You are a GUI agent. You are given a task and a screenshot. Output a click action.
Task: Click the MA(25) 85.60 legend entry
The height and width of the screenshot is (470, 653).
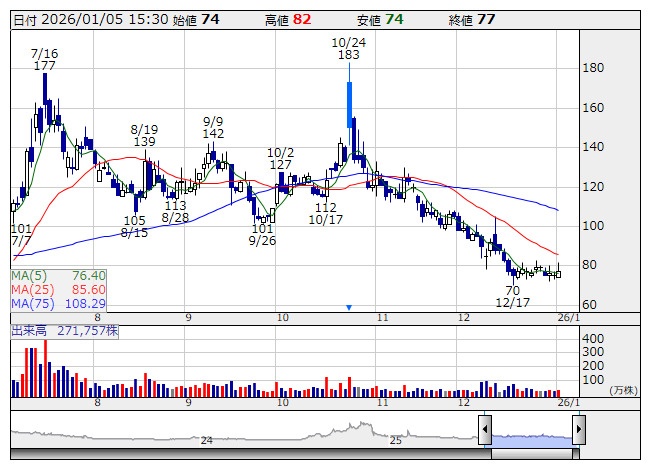(x=58, y=289)
